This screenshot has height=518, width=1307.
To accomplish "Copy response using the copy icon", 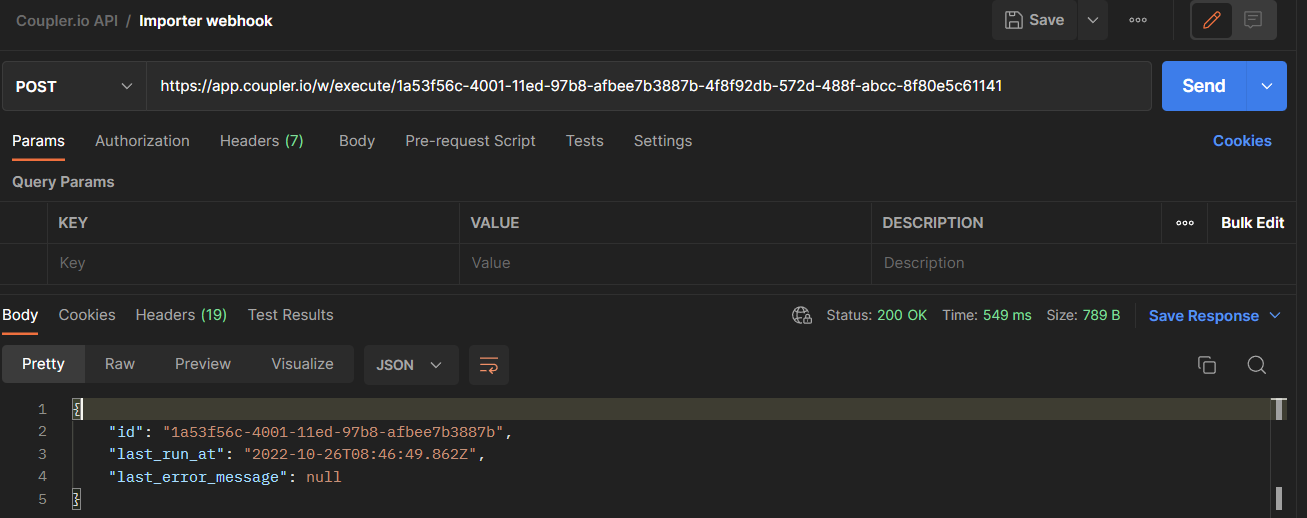I will point(1207,365).
